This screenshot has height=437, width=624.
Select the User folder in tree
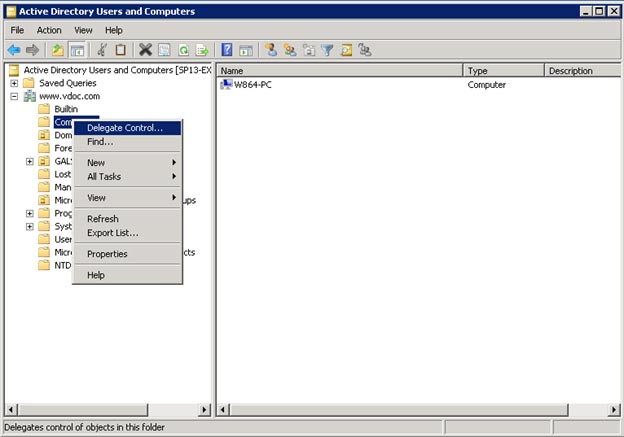pyautogui.click(x=63, y=239)
